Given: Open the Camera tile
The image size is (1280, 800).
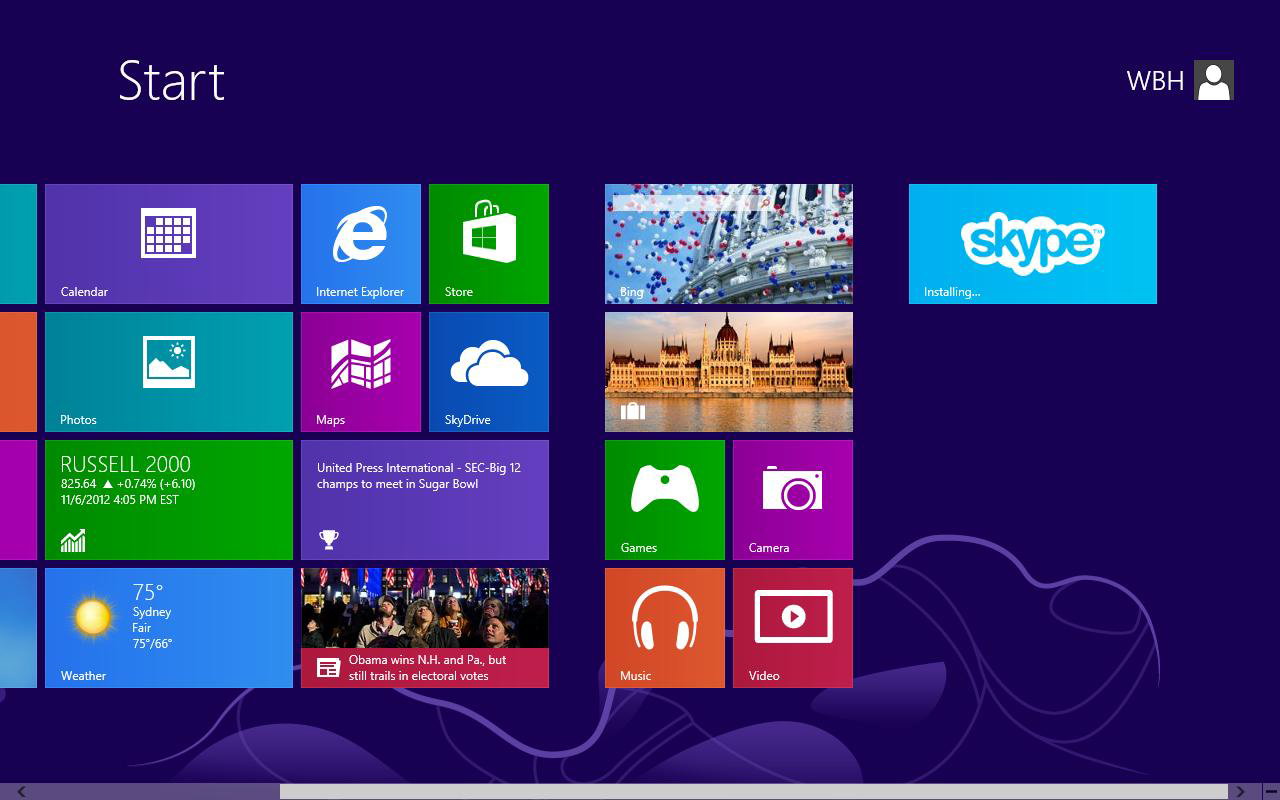Looking at the screenshot, I should (x=793, y=500).
